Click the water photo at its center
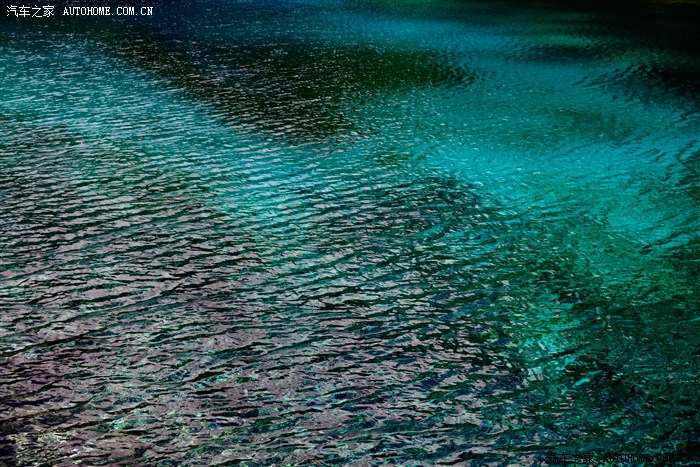 [x=350, y=233]
